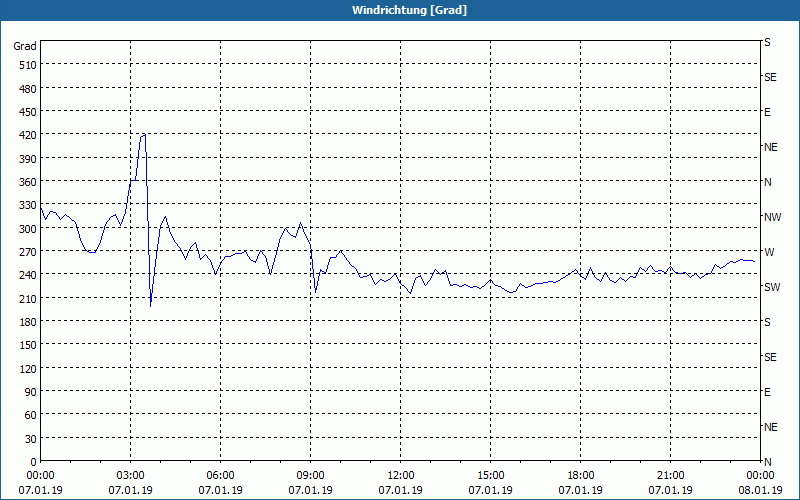The image size is (800, 500).
Task: Select the 150 degree tick label
Action: point(28,345)
